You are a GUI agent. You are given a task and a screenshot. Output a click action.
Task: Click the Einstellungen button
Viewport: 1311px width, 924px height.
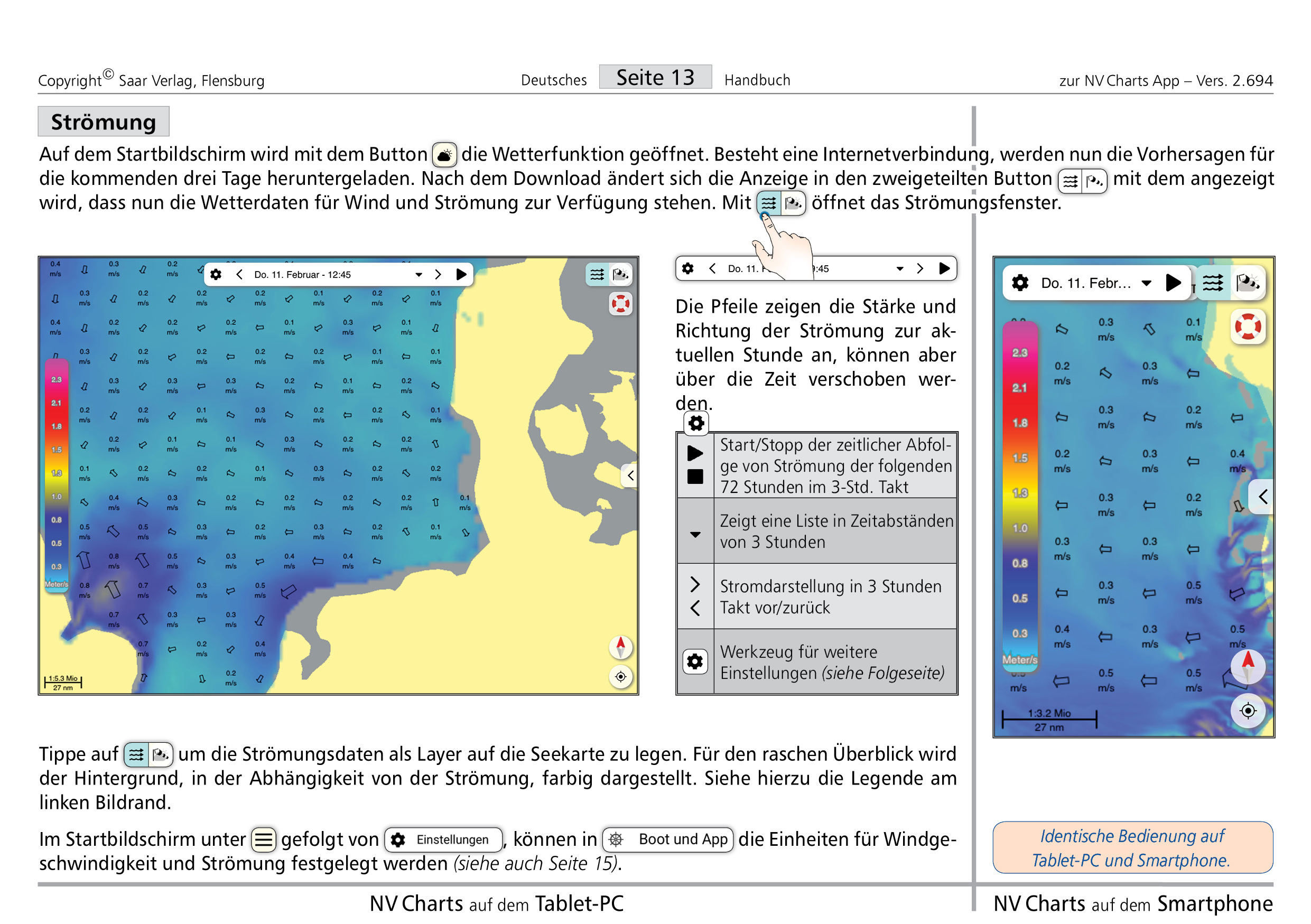point(444,839)
